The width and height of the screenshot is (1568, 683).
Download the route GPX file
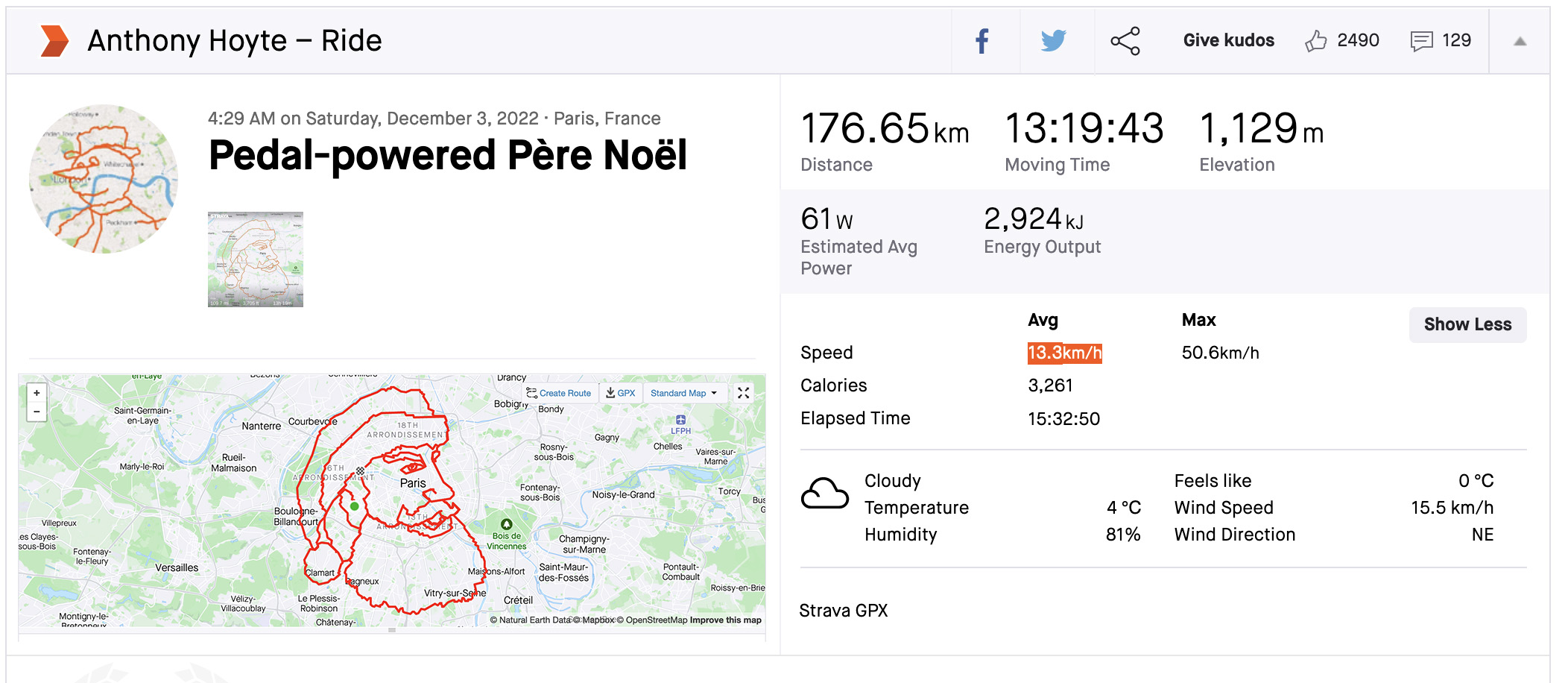coord(621,393)
